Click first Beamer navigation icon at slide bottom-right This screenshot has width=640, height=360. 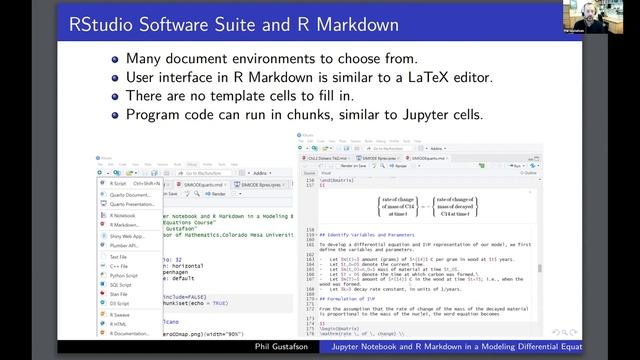pos(556,332)
